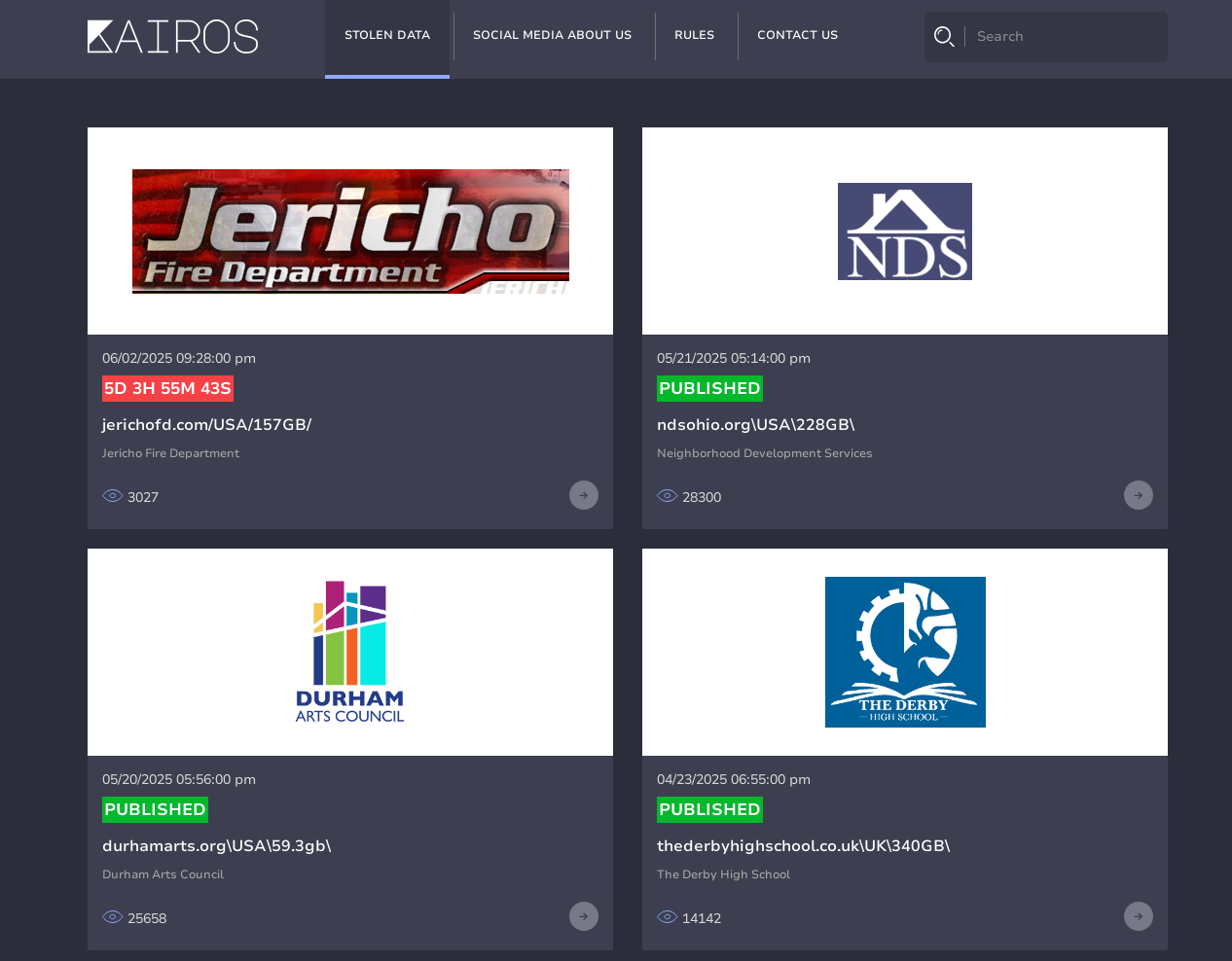Click the view count 28300
Screen dimensions: 1232x961
[x=702, y=497]
